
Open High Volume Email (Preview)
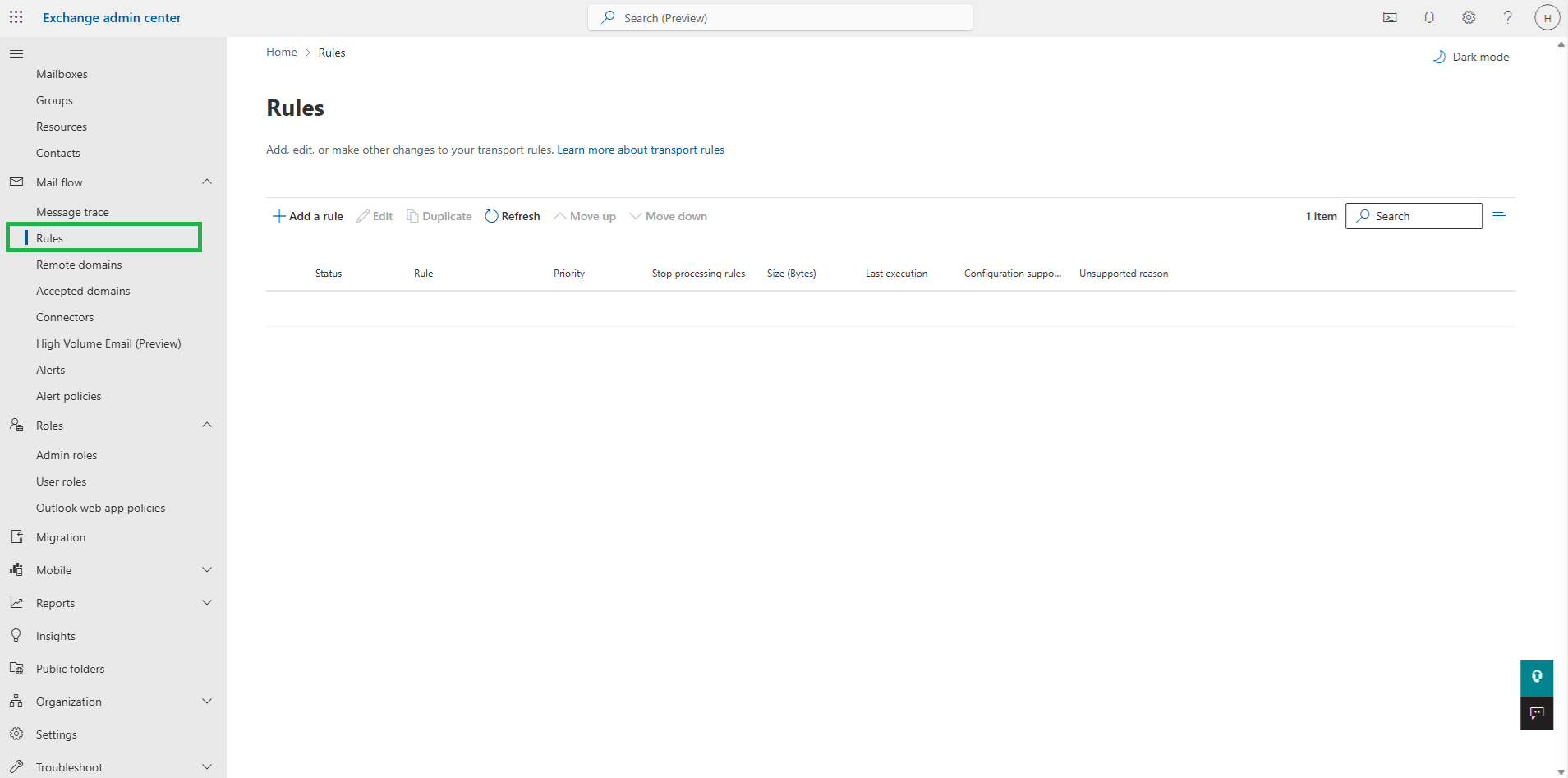pos(108,343)
